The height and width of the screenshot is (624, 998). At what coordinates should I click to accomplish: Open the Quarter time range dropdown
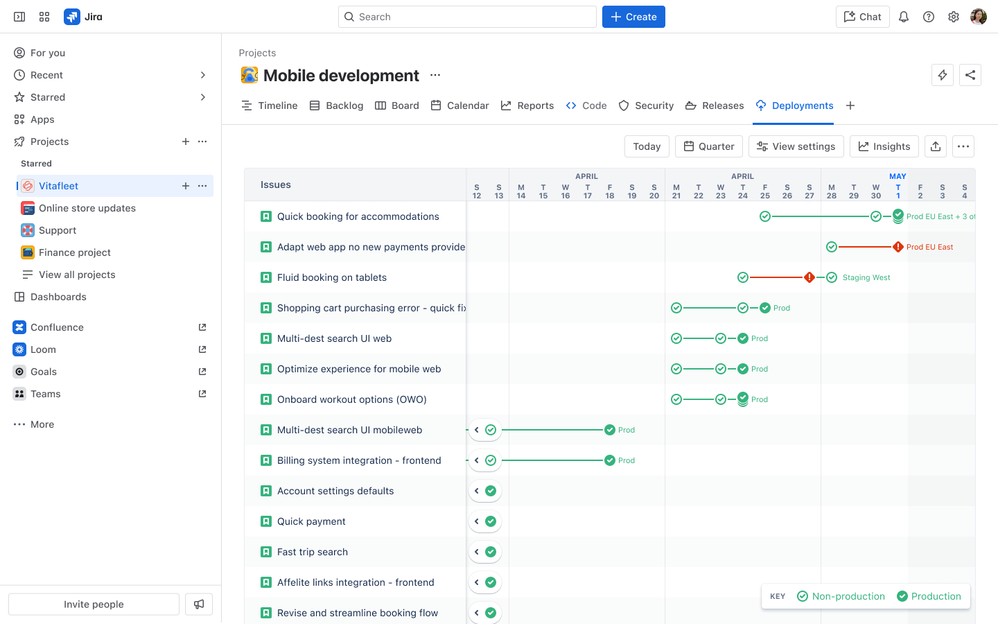click(708, 146)
